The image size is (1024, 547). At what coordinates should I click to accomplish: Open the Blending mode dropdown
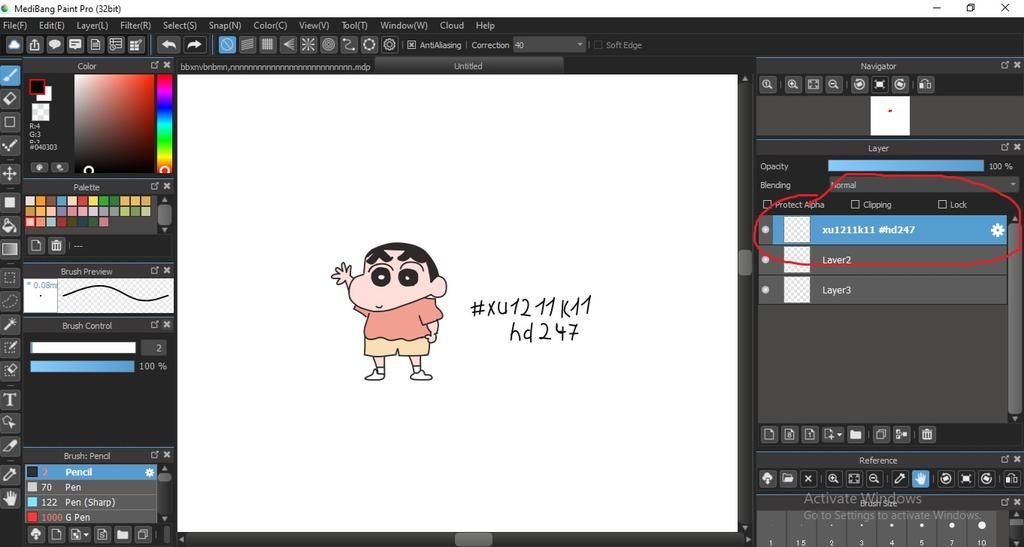(923, 185)
